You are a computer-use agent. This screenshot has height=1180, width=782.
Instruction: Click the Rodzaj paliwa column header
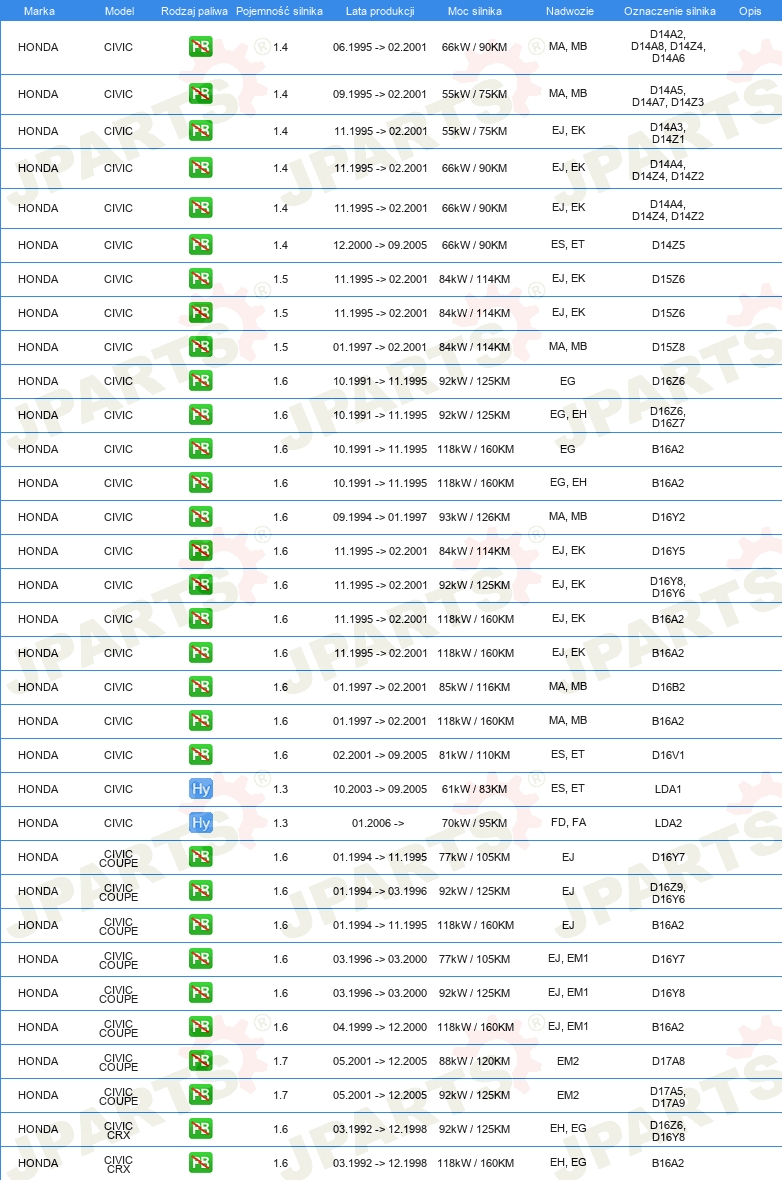[x=194, y=11]
